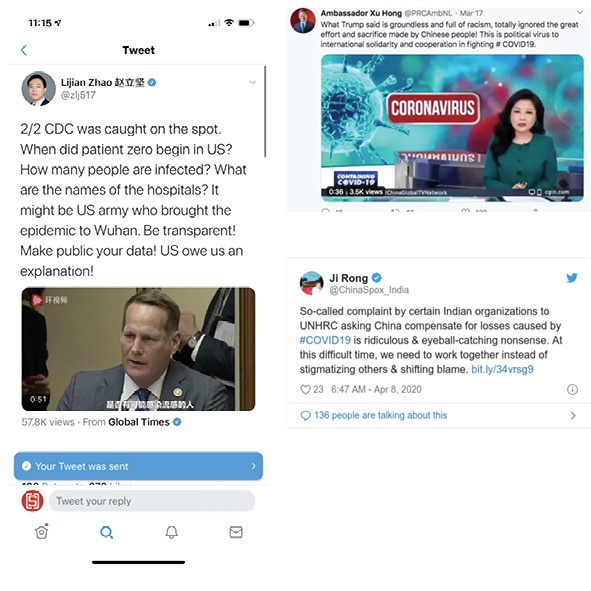591x591 pixels.
Task: Click Lijian Zhao's profile avatar
Action: (x=38, y=89)
